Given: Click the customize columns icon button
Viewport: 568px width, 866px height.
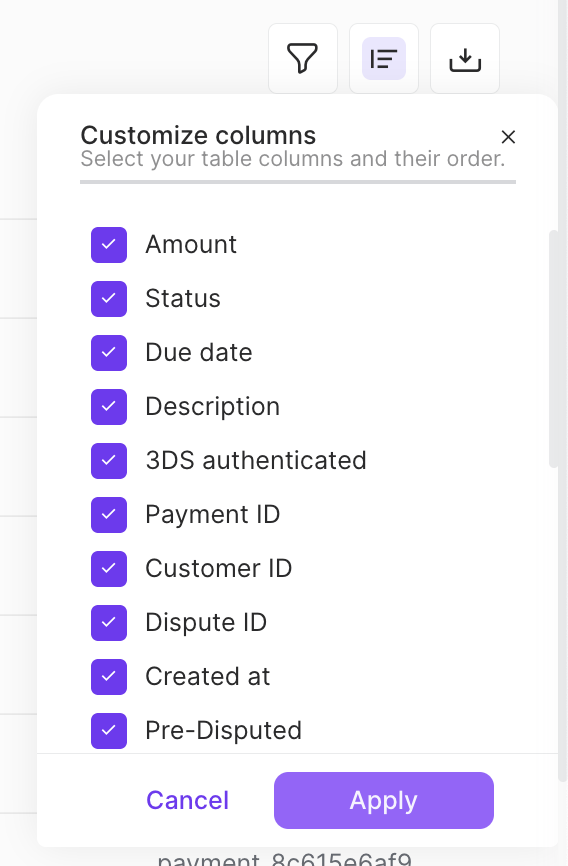Looking at the screenshot, I should pos(384,59).
